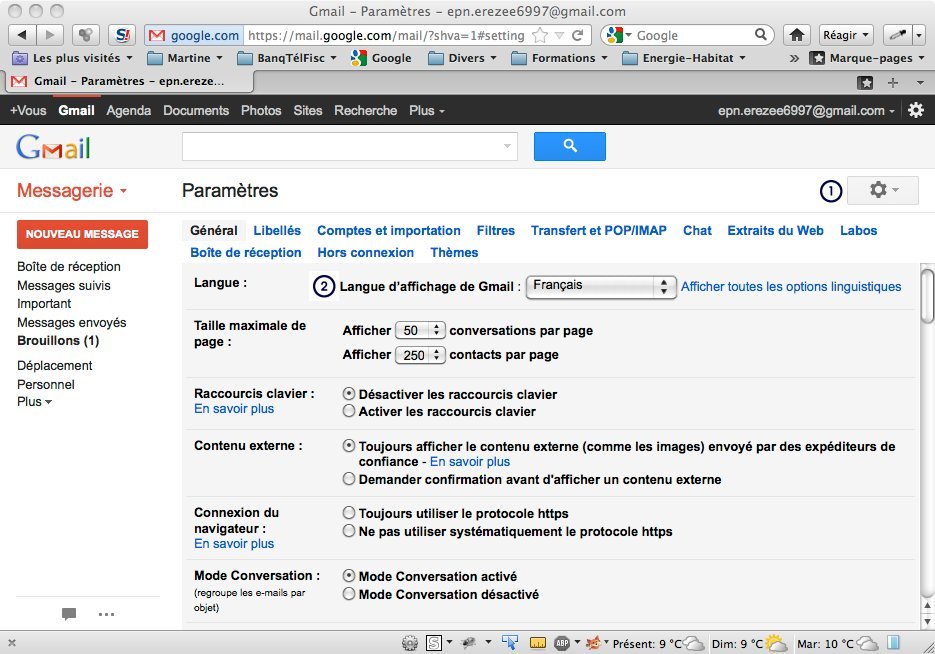The height and width of the screenshot is (654, 935).
Task: Open the Google account gear in the black bar
Action: [916, 110]
